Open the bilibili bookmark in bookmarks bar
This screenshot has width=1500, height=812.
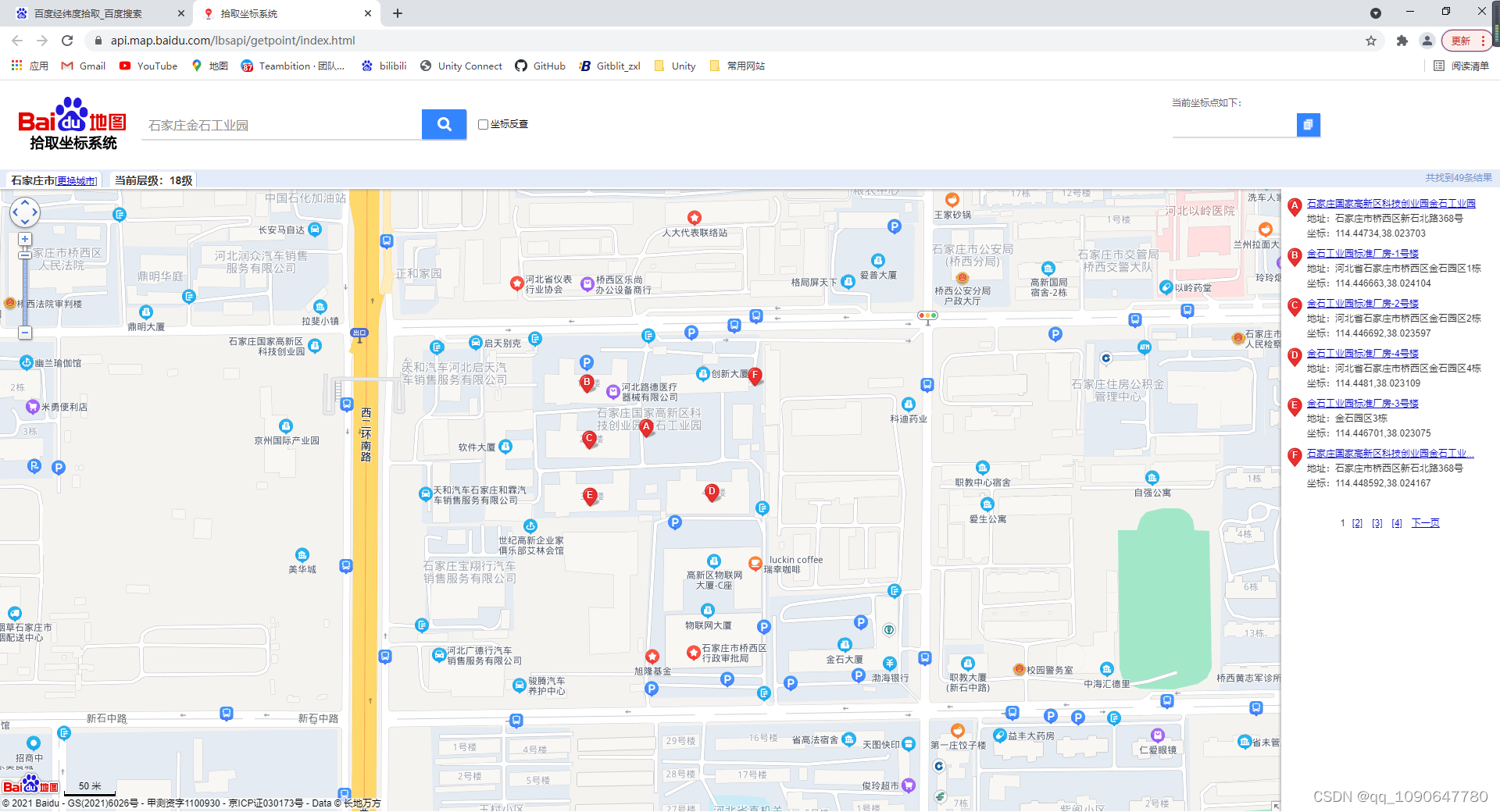tap(384, 66)
